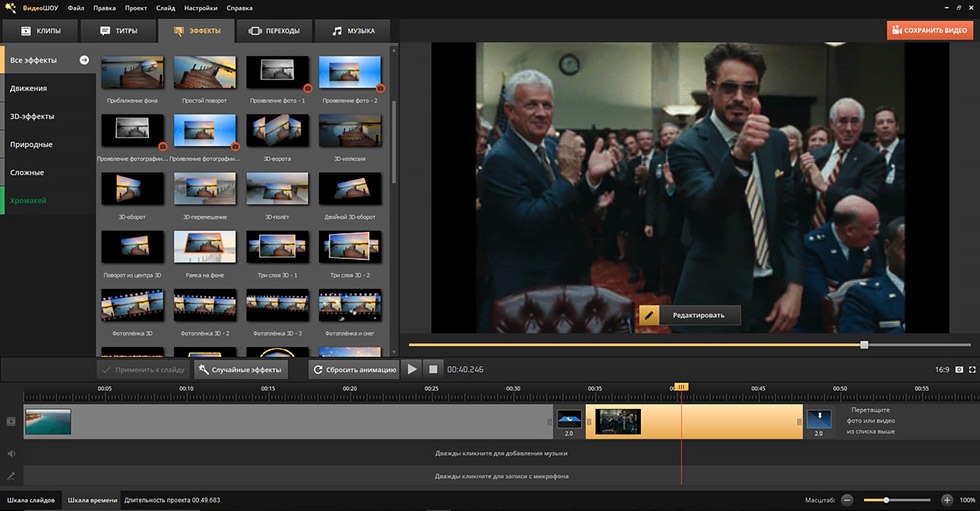
Task: Select the highlighted courtroom clip on timeline
Action: 694,422
